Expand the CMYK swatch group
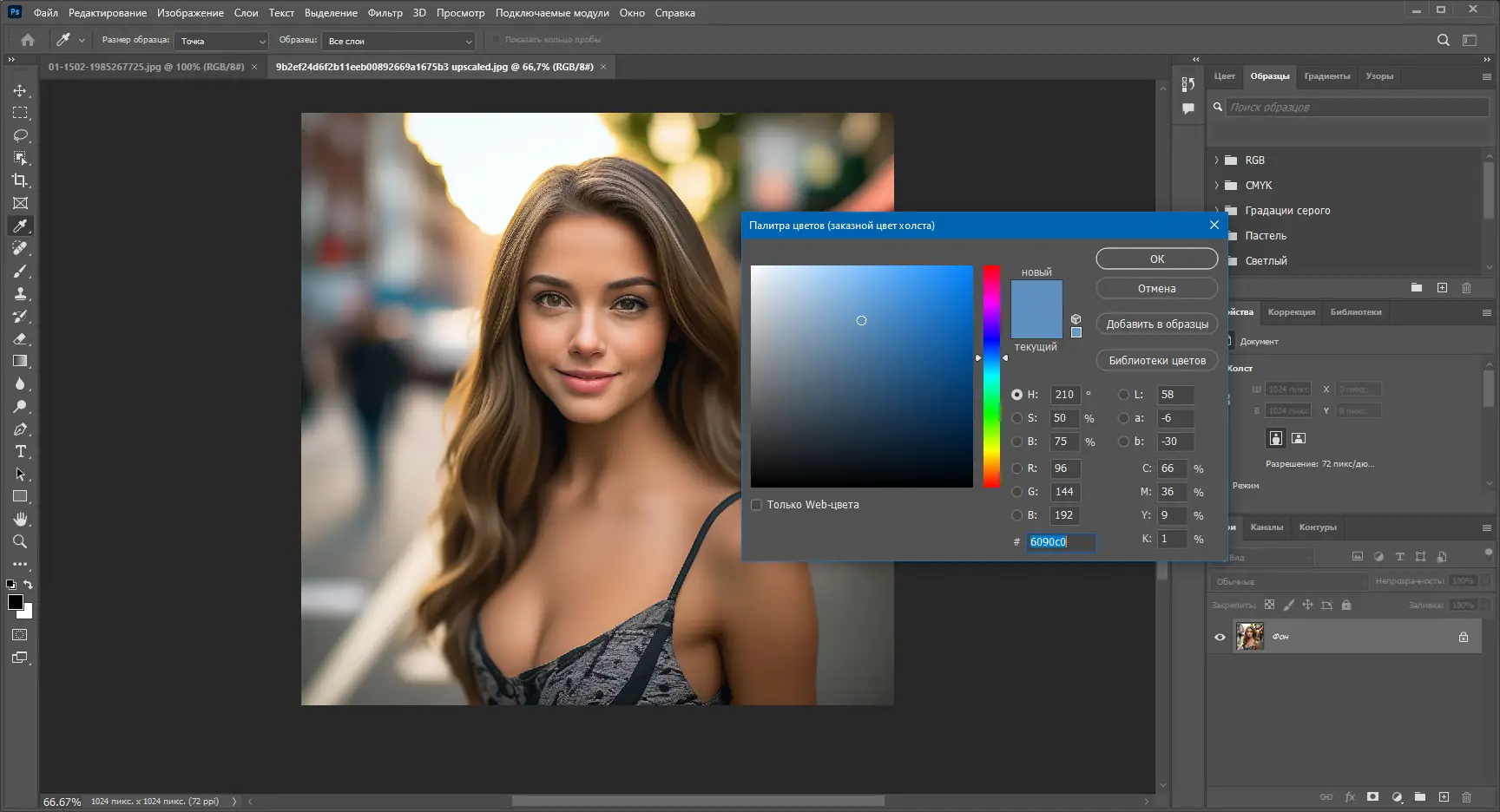 (1216, 185)
